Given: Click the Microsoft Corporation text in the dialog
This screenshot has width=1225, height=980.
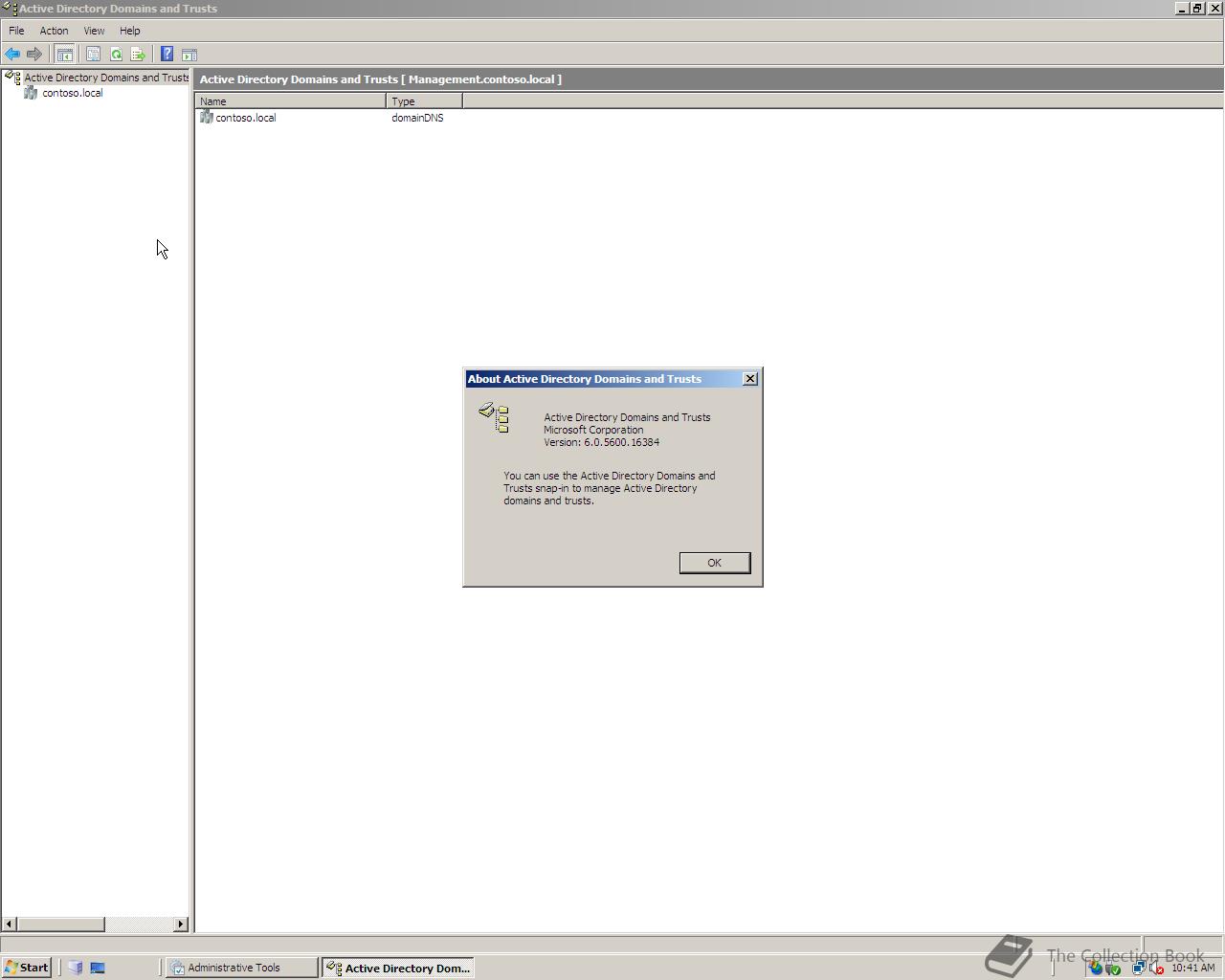Looking at the screenshot, I should tap(593, 430).
